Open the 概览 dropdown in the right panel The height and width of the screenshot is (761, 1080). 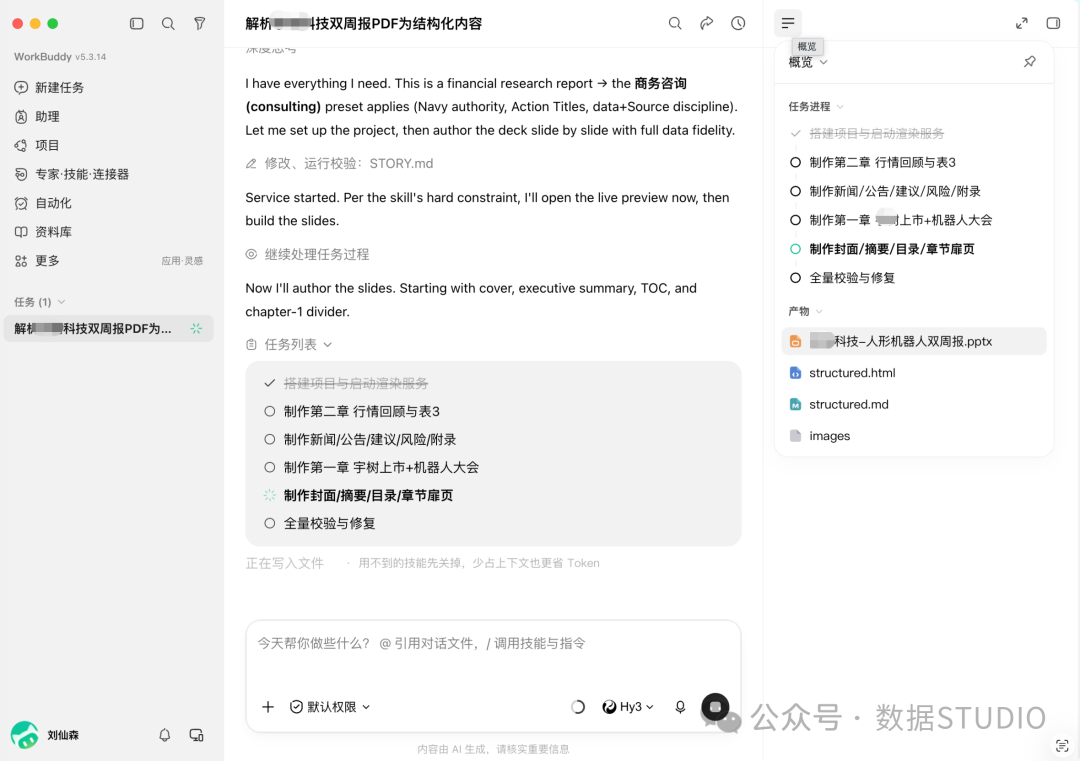[x=808, y=63]
